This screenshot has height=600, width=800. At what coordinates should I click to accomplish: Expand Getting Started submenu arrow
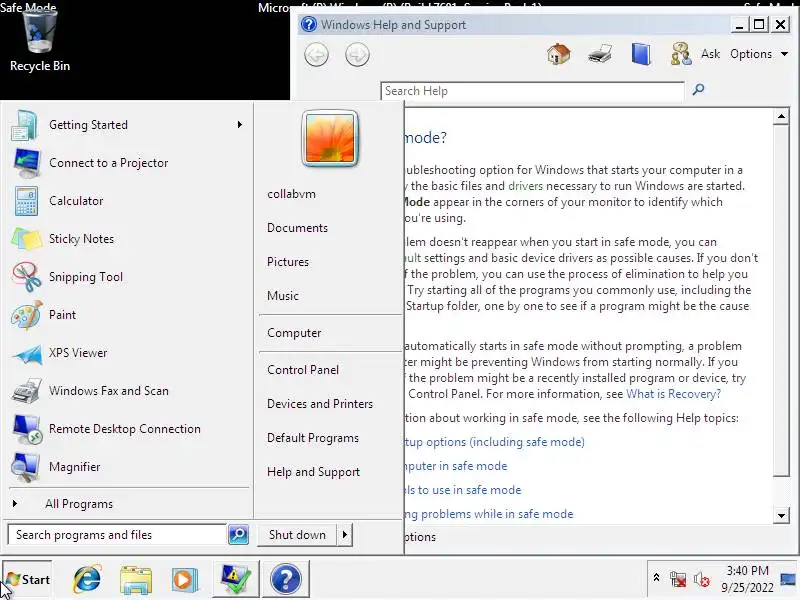(240, 125)
